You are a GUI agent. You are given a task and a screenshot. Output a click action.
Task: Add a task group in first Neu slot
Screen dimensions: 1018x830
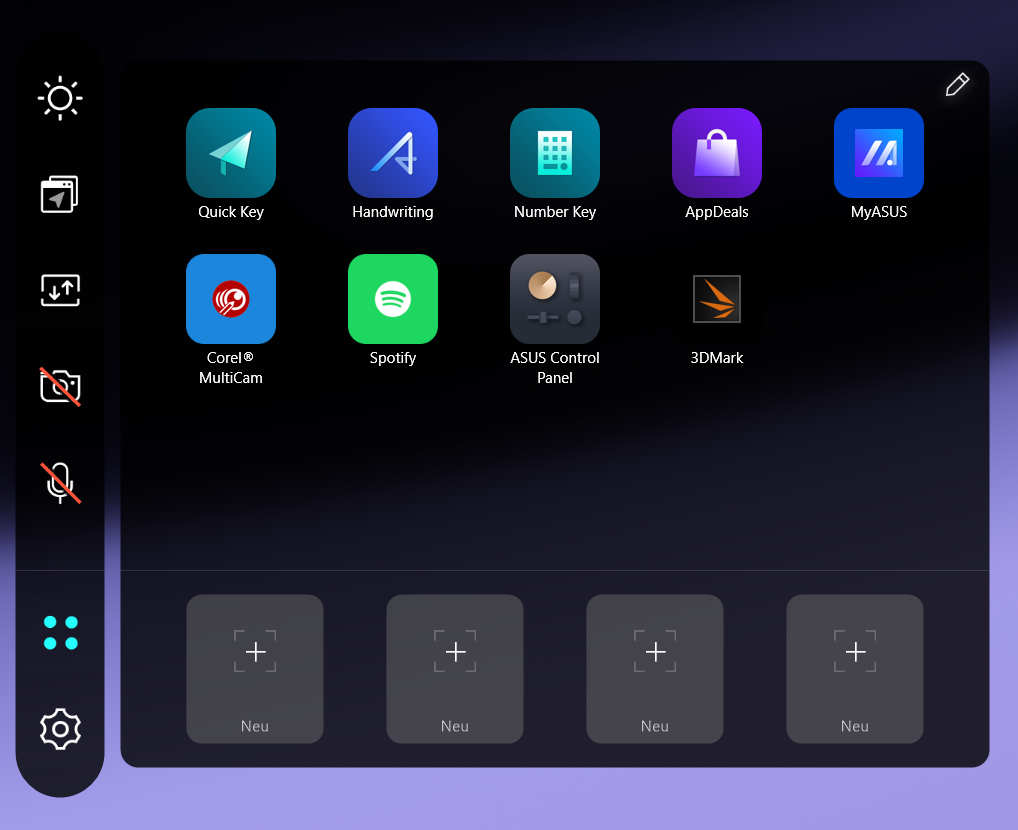pos(254,669)
